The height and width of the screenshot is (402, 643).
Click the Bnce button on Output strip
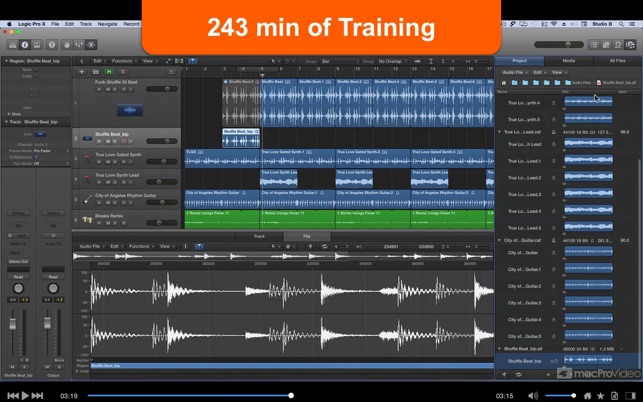59,360
